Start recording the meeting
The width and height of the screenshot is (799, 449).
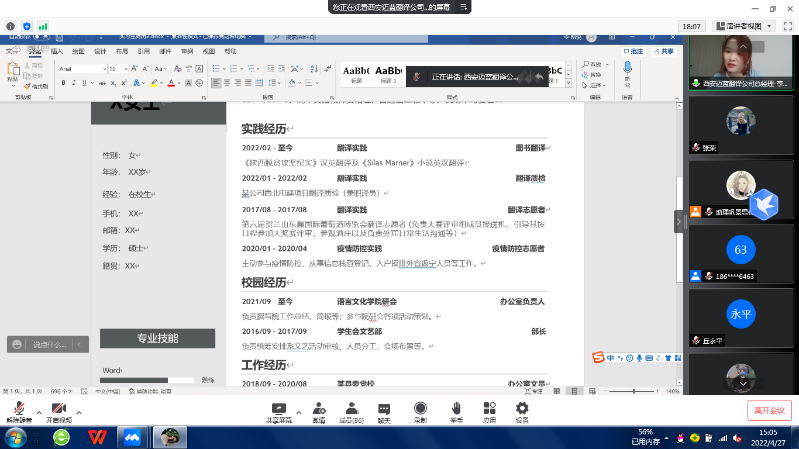(420, 408)
